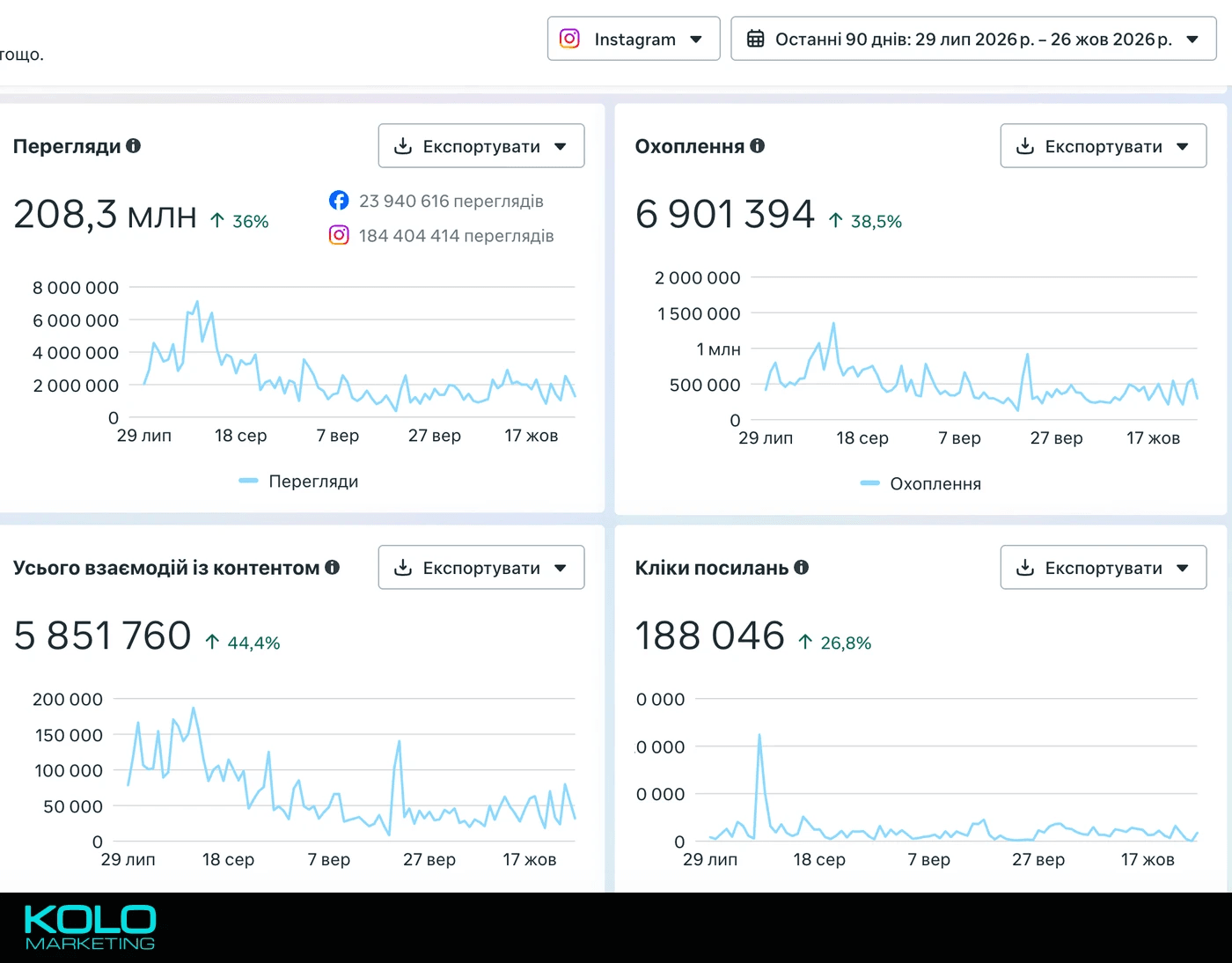Click the info icon next to Охоплення
Viewport: 1232px width, 963px height.
(758, 146)
